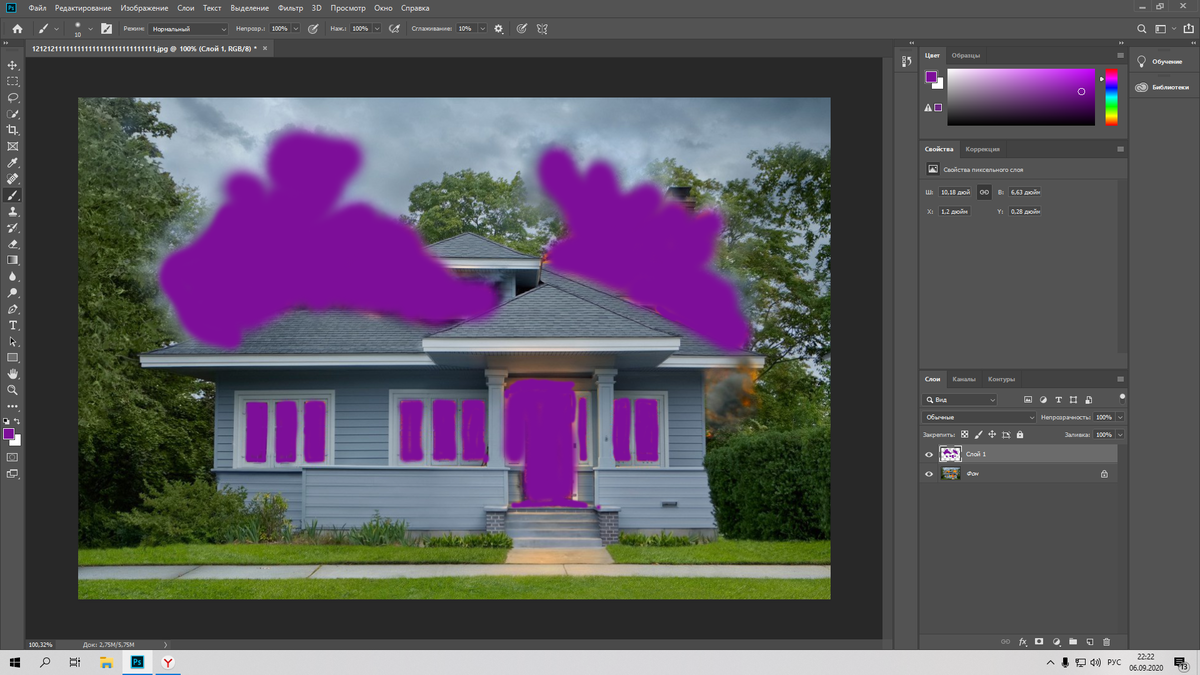
Task: Toggle lock image pixels brush icon
Action: (978, 435)
